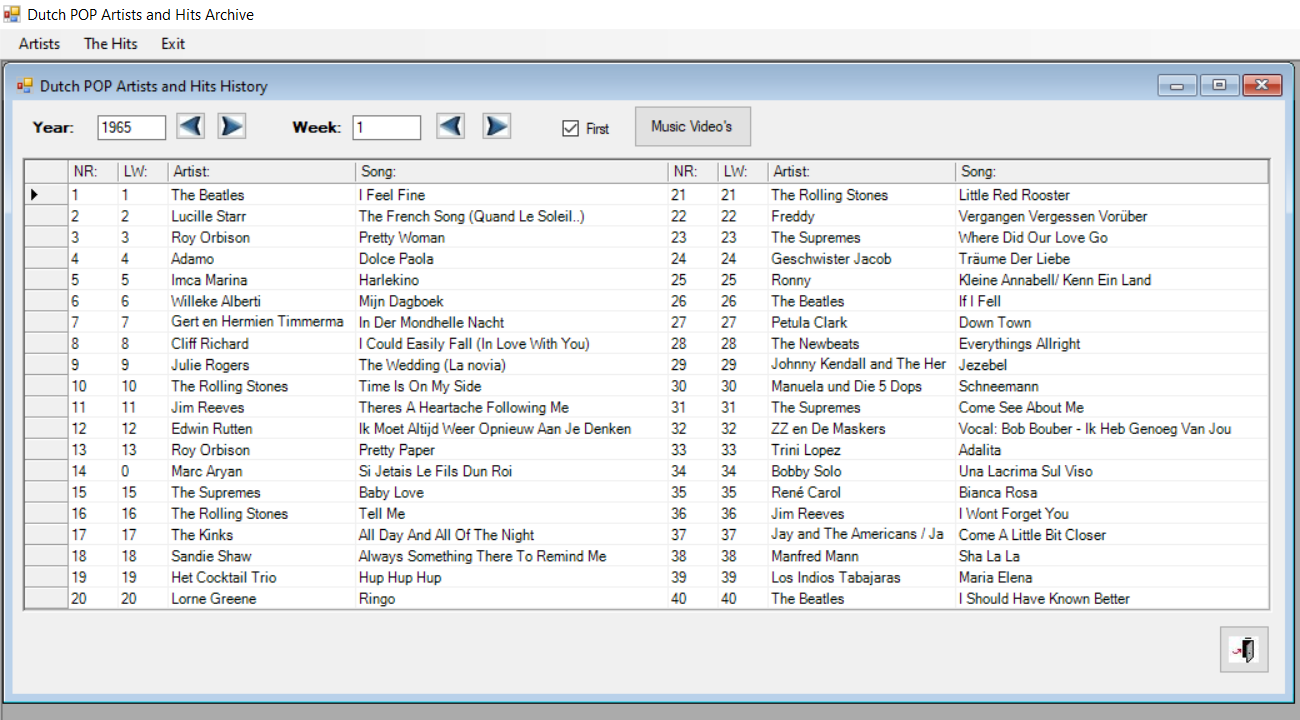1300x720 pixels.
Task: Select 'Where Did Our Love Go' cell
Action: 1111,237
